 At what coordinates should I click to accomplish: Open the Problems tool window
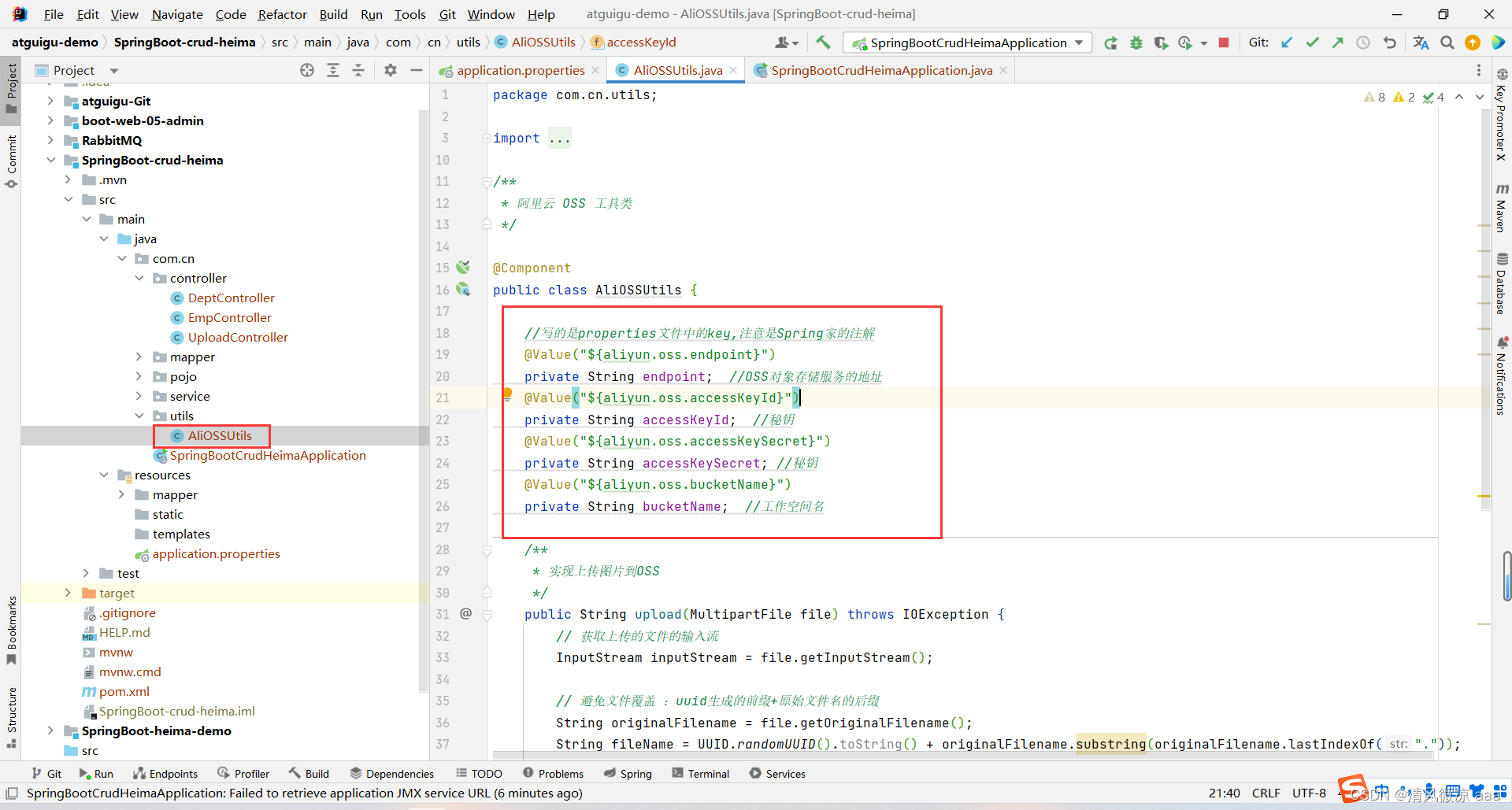pyautogui.click(x=553, y=774)
